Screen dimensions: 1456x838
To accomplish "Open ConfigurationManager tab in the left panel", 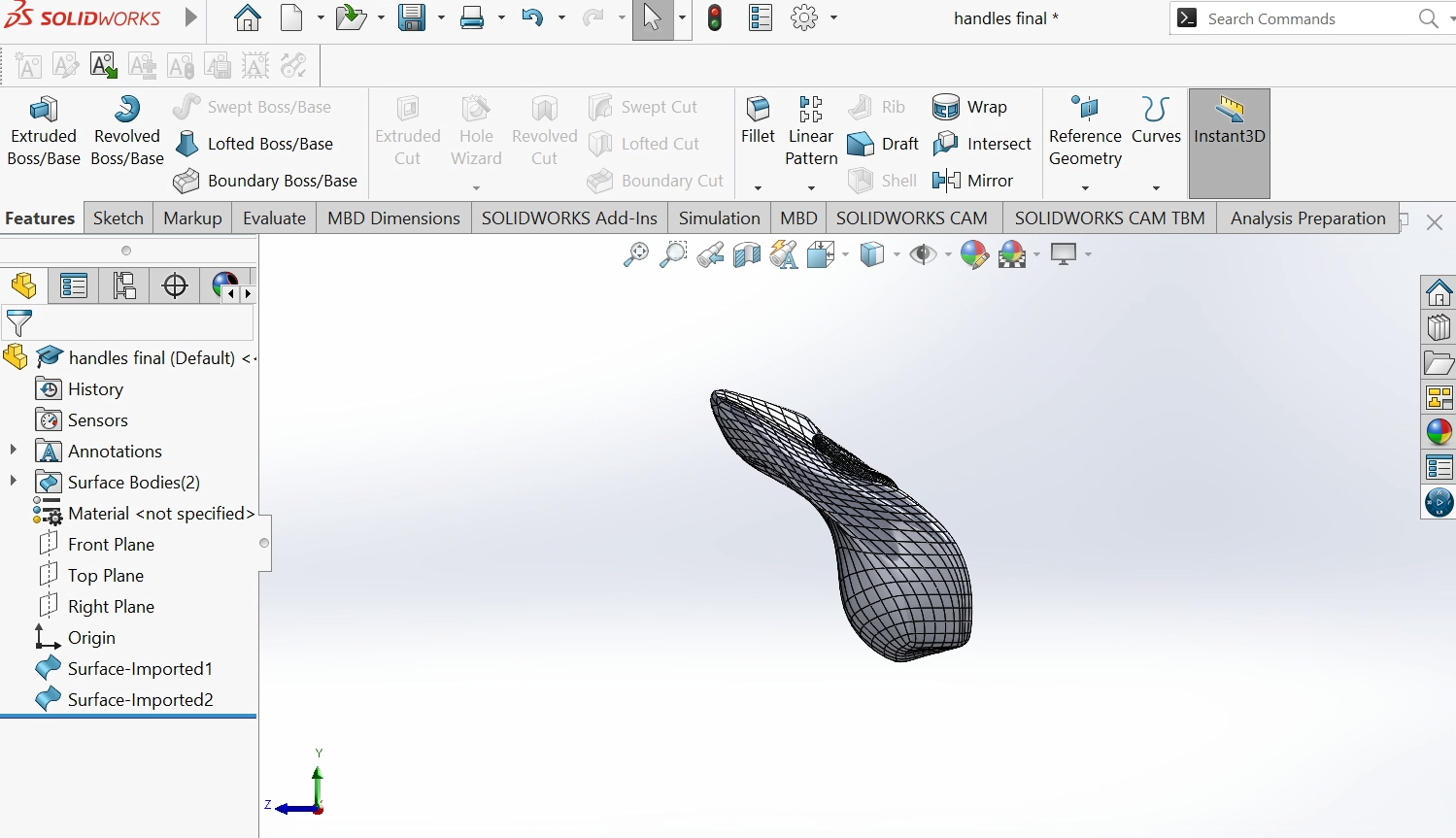I will point(124,285).
